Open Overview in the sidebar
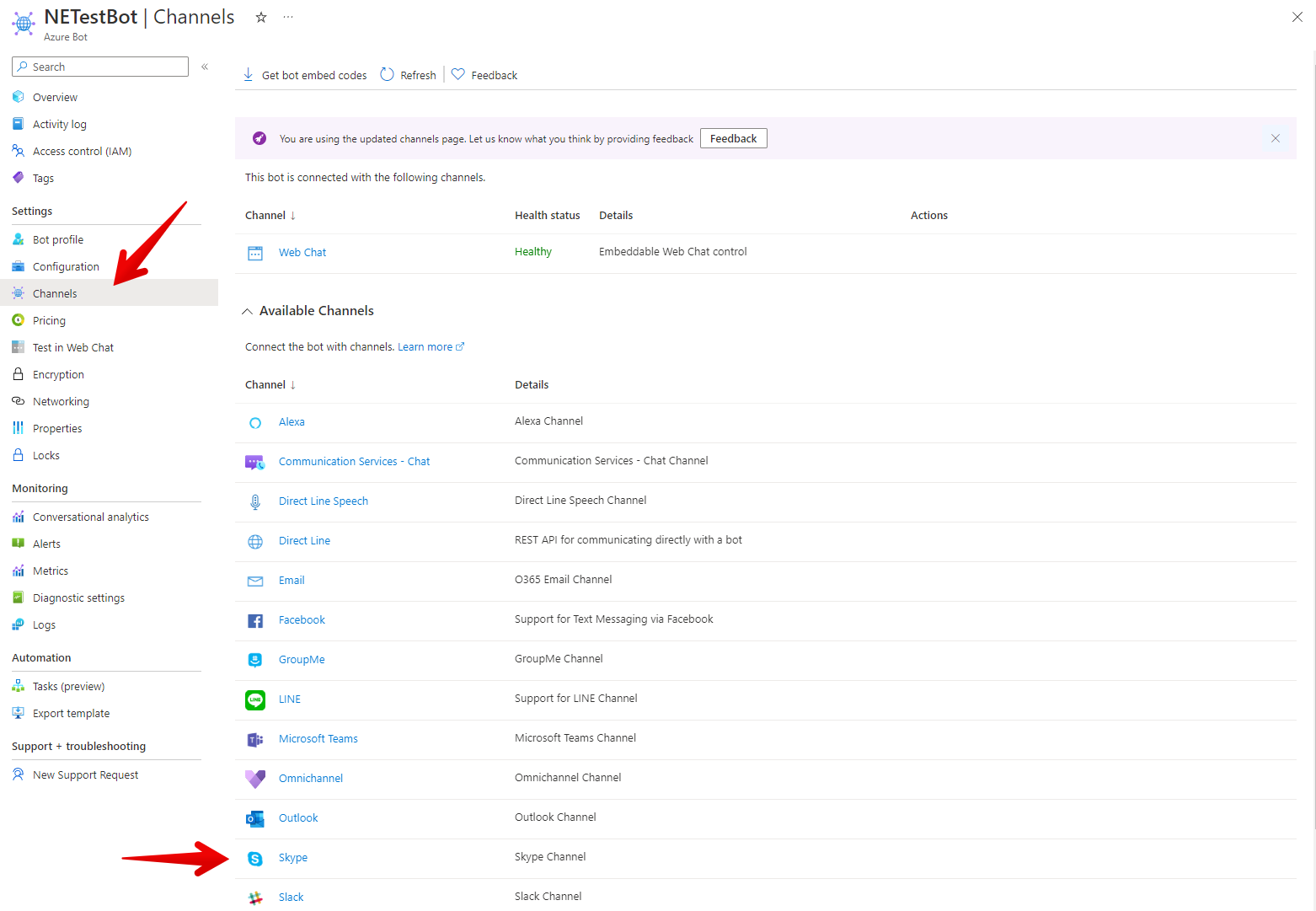The image size is (1316, 911). (x=55, y=98)
